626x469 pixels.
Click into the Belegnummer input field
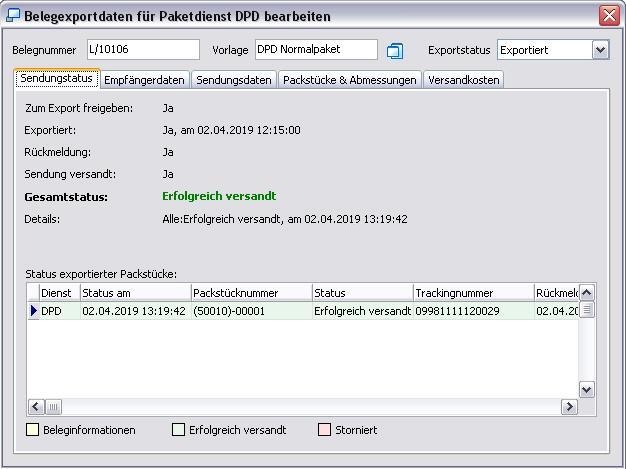coord(142,50)
